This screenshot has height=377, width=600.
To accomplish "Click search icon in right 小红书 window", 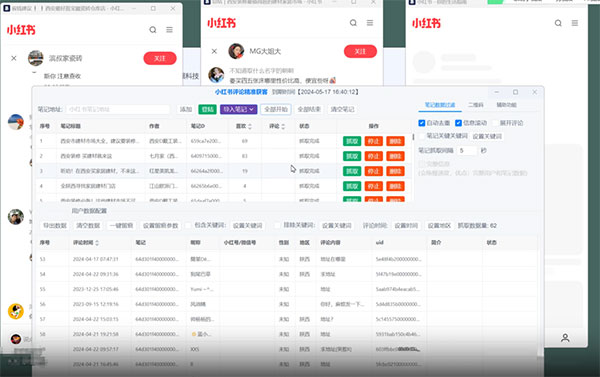I will pos(558,23).
